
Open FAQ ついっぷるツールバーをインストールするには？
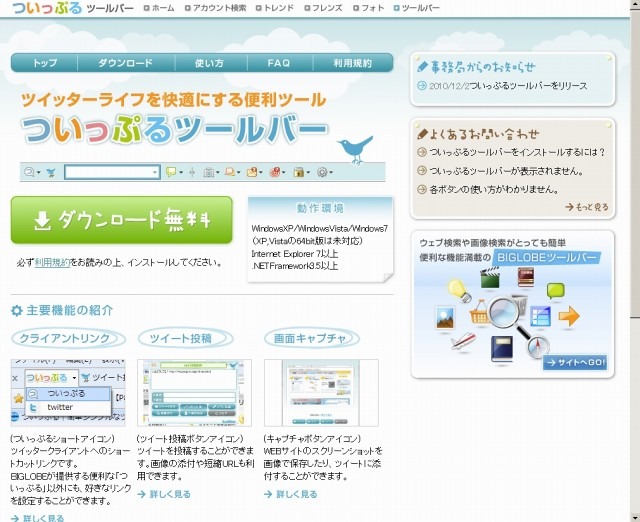tap(511, 152)
